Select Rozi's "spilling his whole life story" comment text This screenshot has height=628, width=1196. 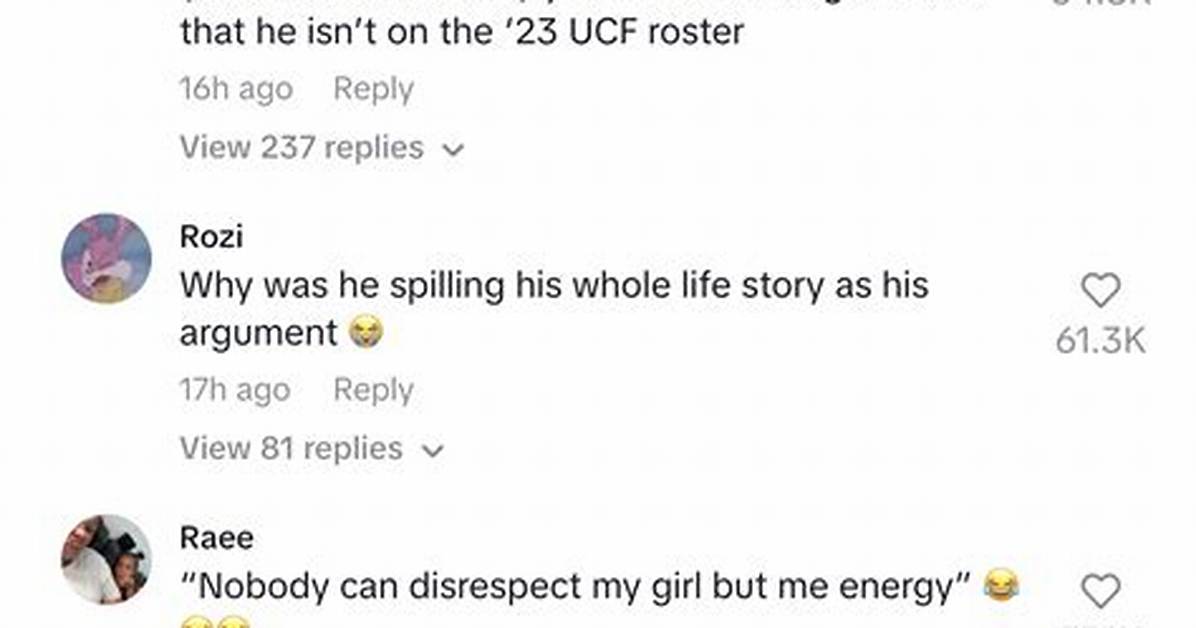[x=554, y=309]
